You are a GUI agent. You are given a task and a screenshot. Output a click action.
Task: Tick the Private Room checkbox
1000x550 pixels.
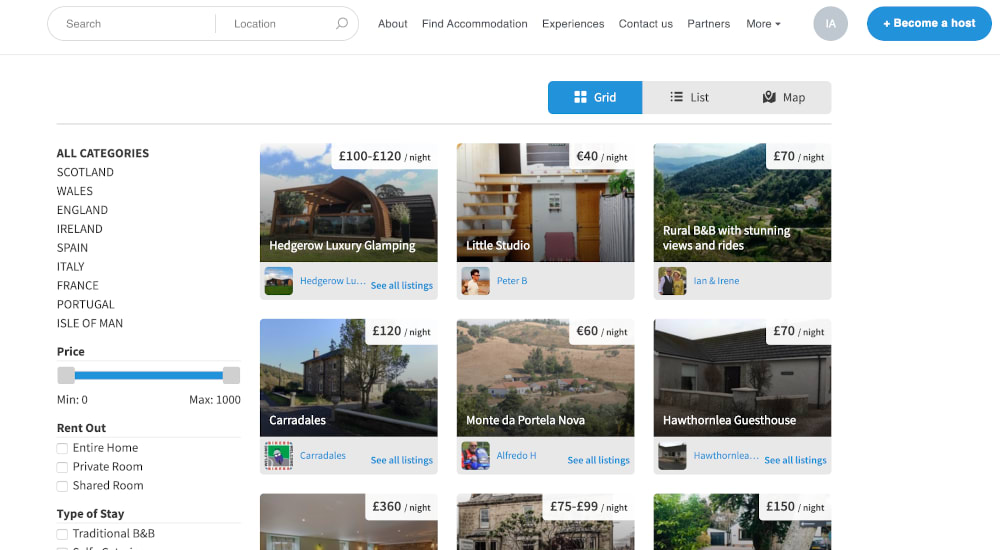coord(62,467)
